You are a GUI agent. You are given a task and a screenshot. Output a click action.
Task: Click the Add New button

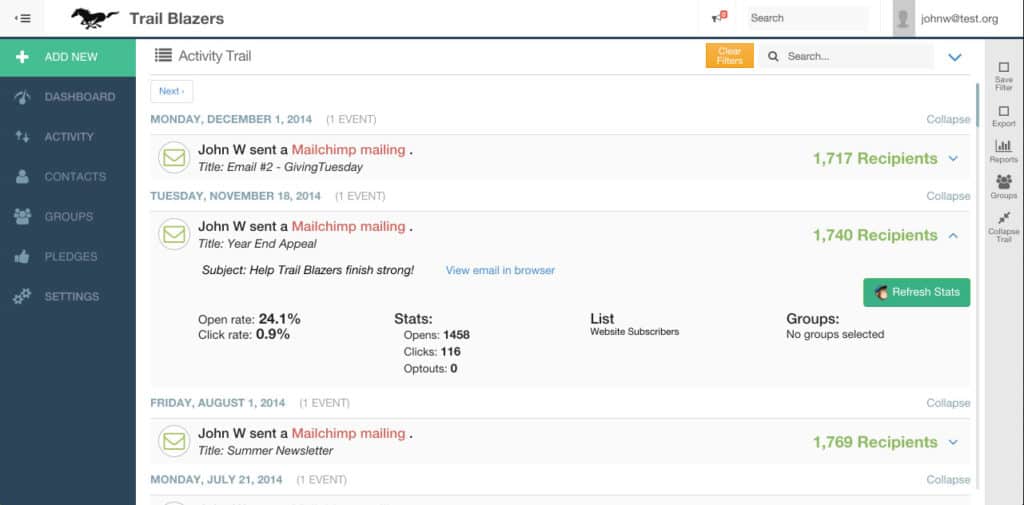(x=68, y=57)
